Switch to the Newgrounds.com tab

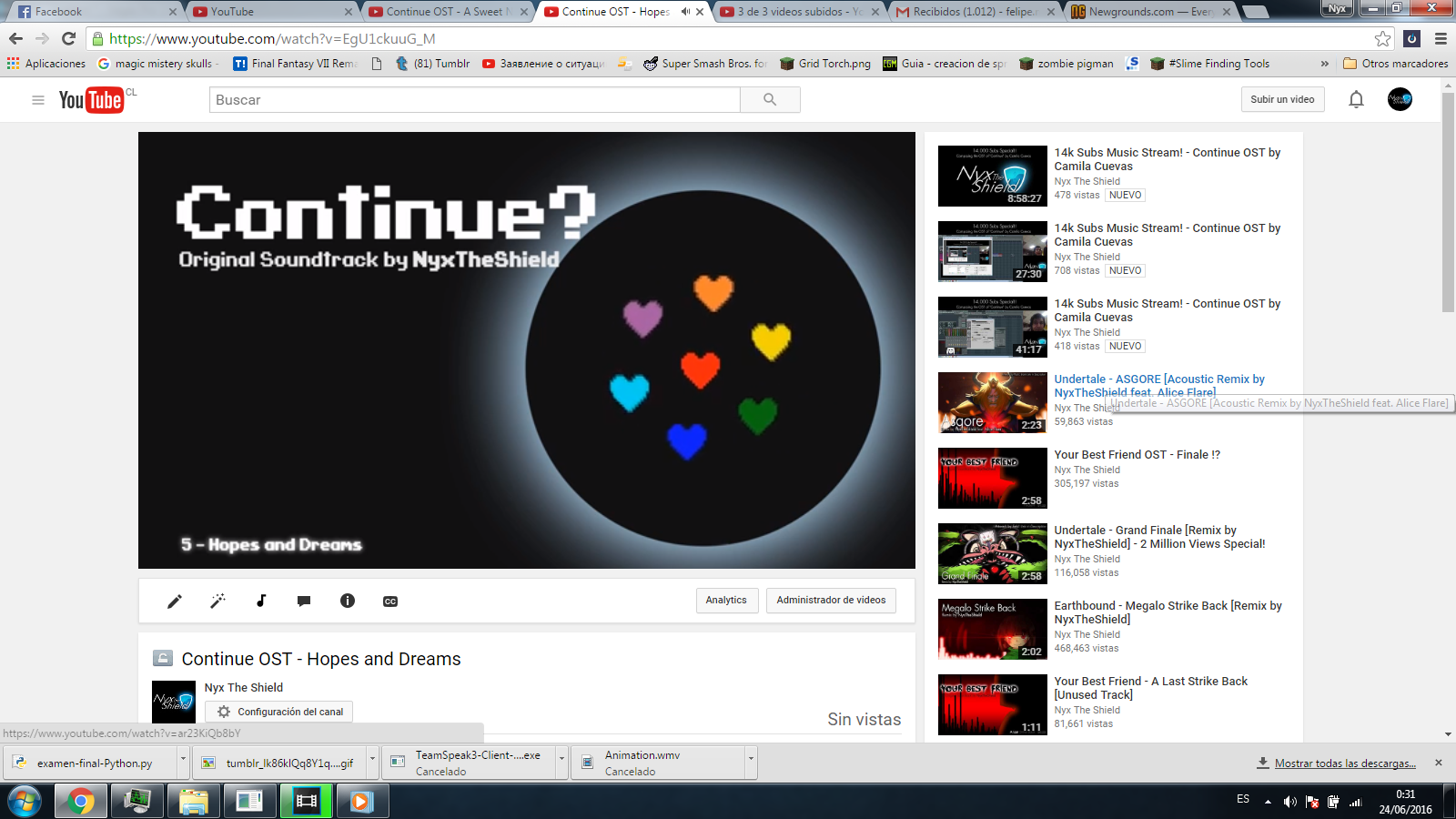tap(1148, 12)
